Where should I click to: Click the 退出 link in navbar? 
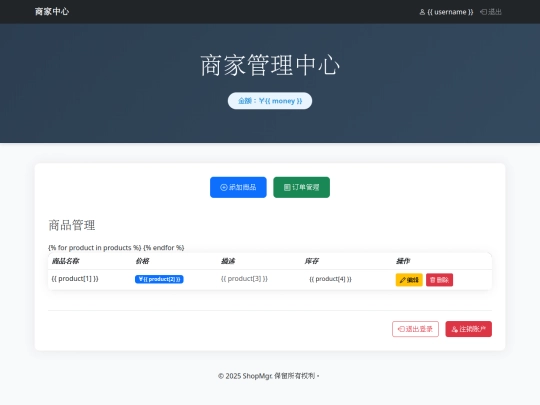[x=491, y=12]
